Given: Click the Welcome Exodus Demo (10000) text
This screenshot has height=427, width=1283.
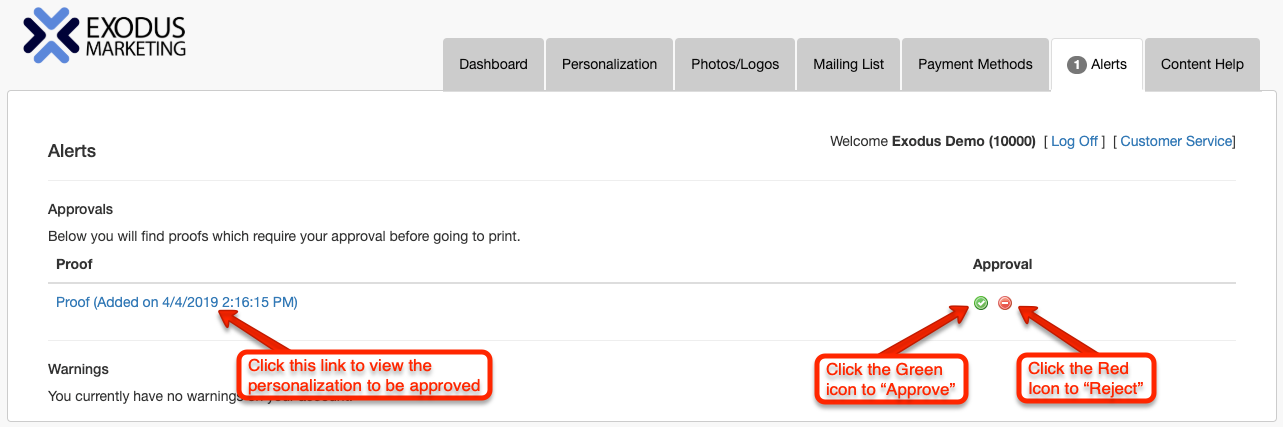Looking at the screenshot, I should tap(933, 141).
